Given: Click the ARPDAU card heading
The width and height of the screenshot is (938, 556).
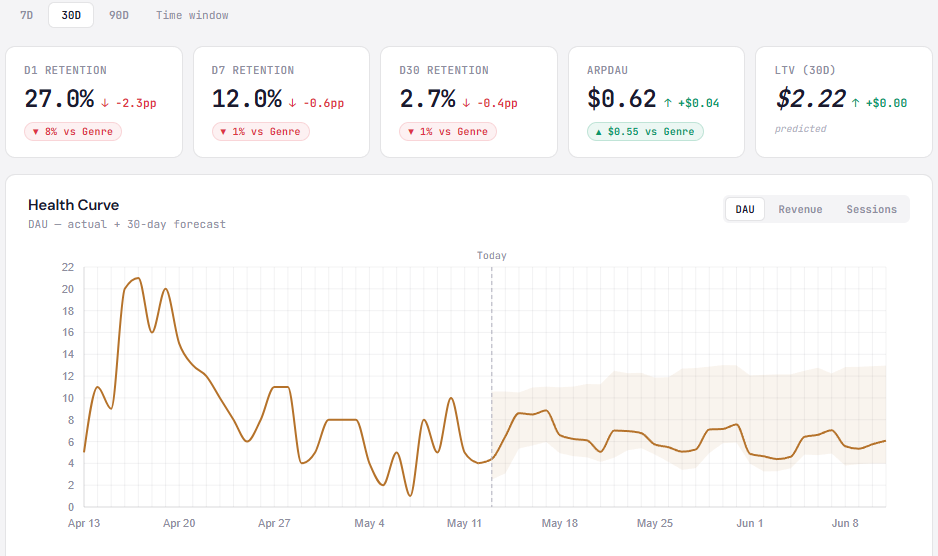Looking at the screenshot, I should 608,70.
